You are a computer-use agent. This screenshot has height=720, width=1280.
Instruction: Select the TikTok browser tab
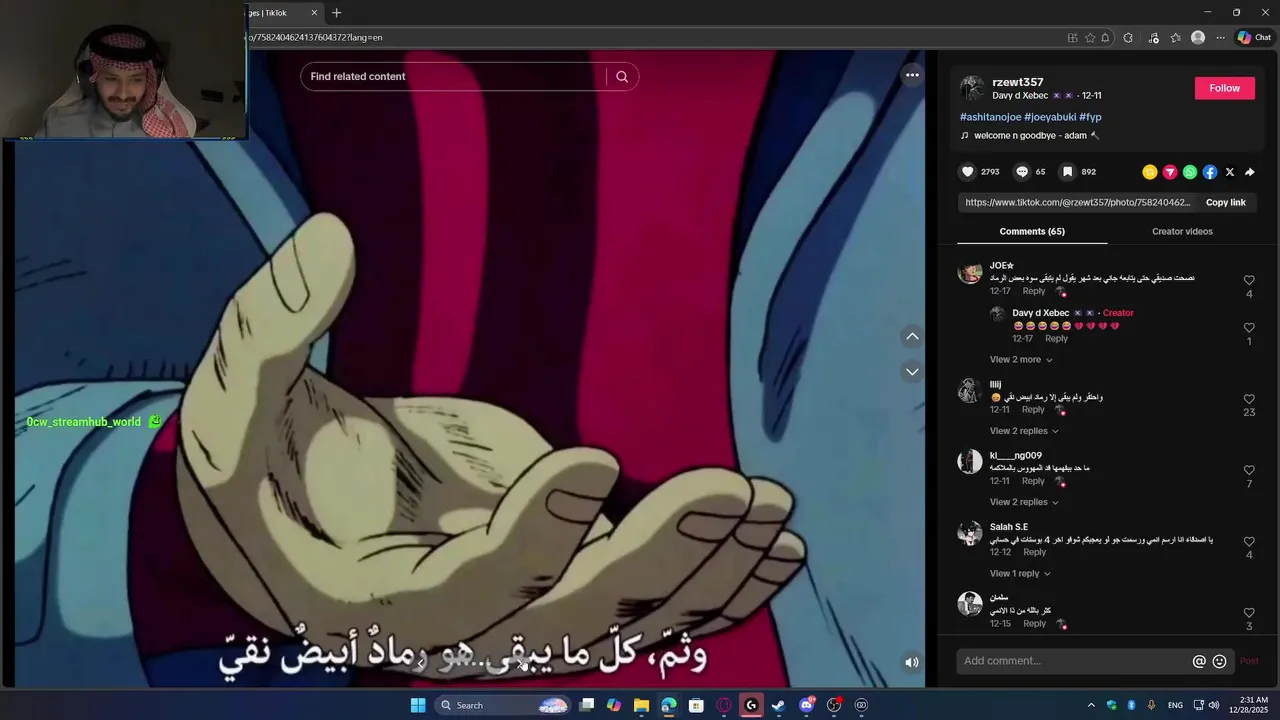pyautogui.click(x=282, y=13)
